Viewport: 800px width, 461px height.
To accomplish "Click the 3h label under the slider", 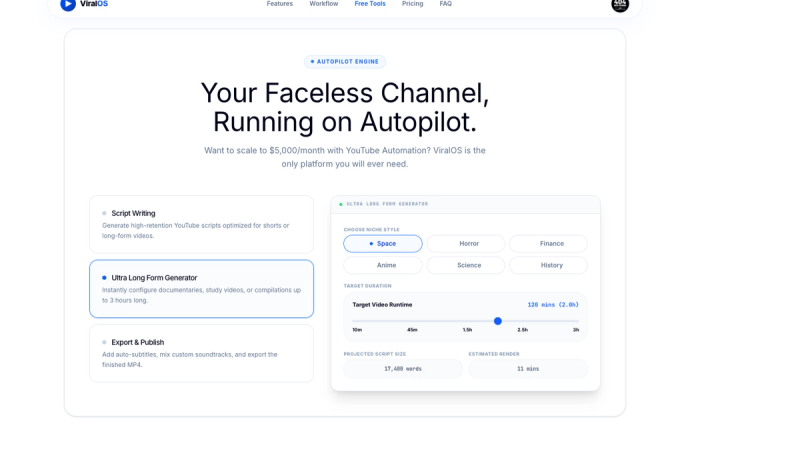I will (576, 330).
